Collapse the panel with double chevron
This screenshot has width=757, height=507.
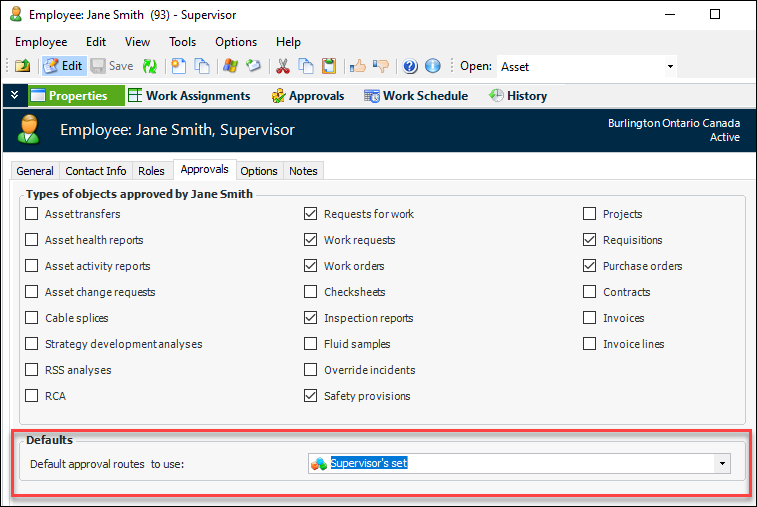[x=14, y=96]
